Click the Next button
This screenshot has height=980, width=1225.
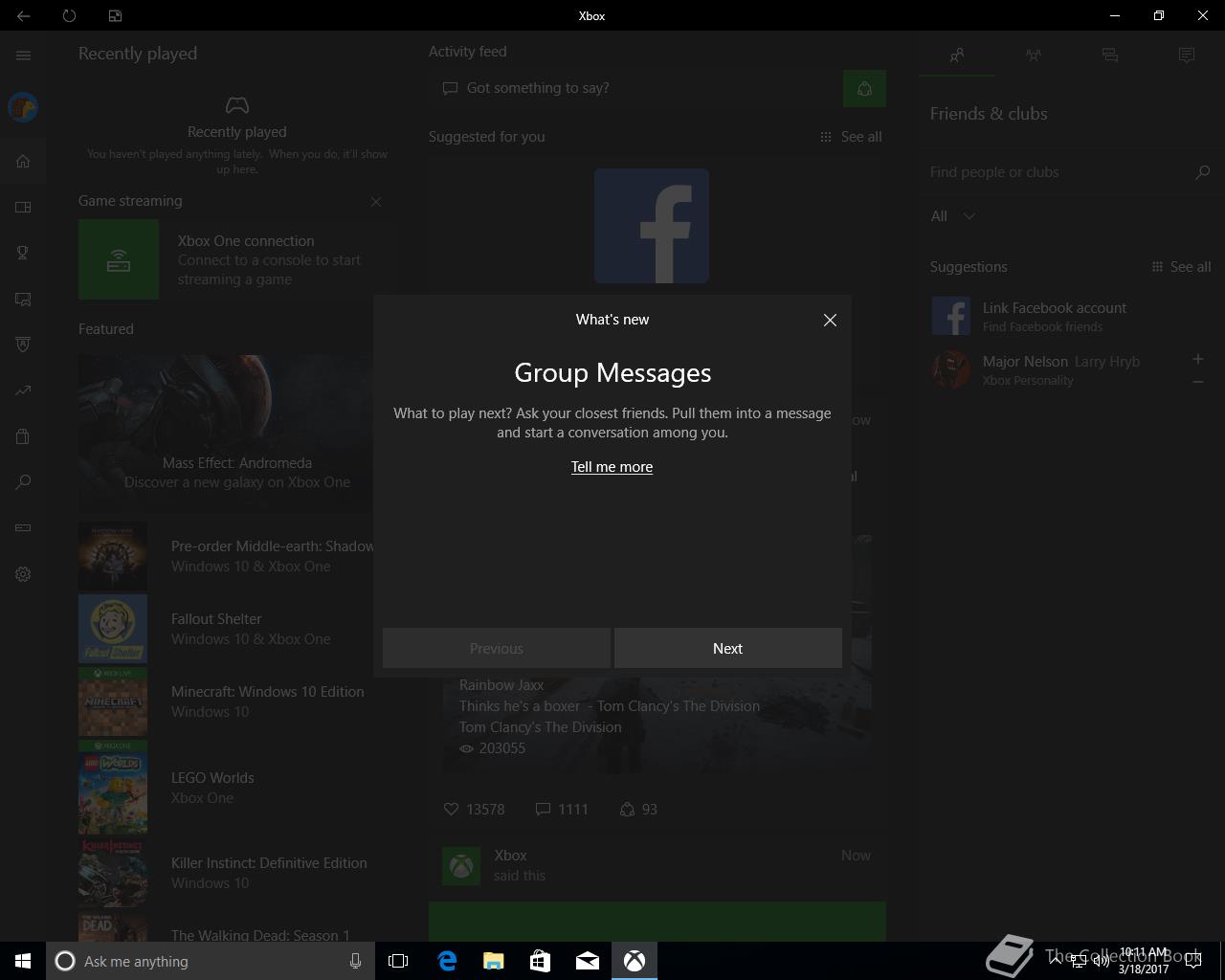(727, 648)
